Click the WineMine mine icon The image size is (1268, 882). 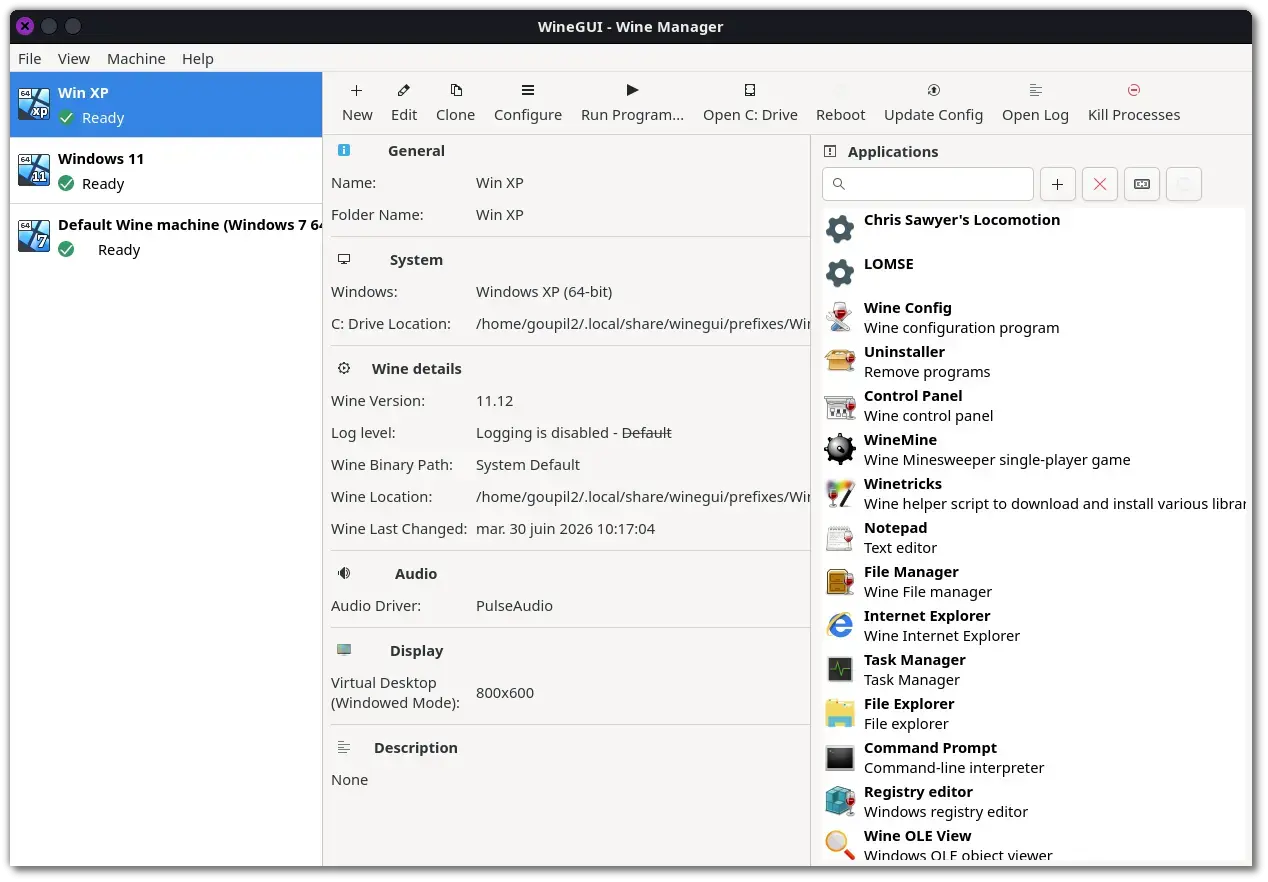click(840, 449)
